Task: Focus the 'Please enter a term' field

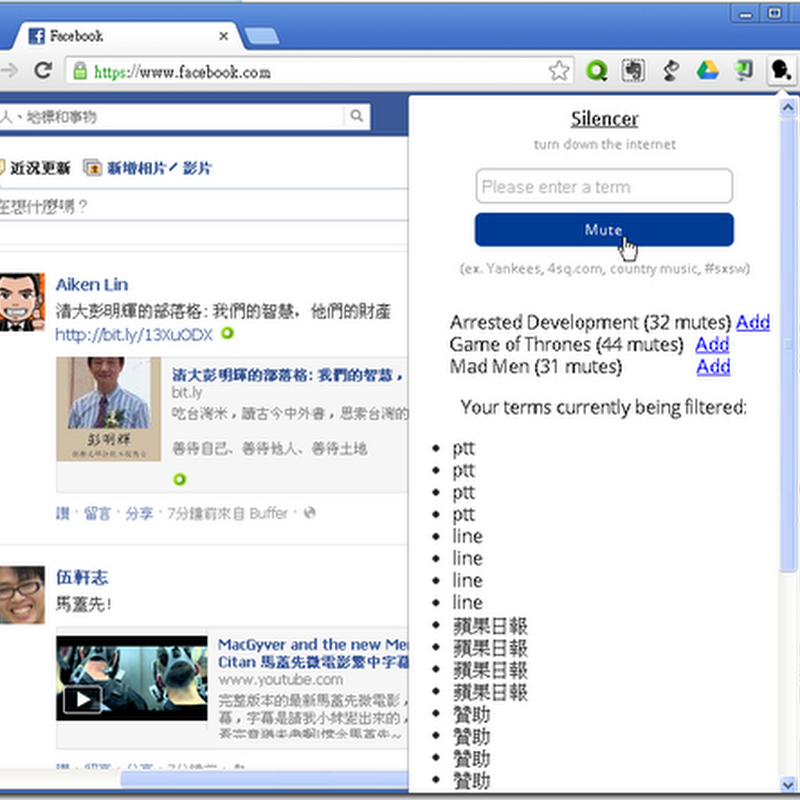Action: 604,186
